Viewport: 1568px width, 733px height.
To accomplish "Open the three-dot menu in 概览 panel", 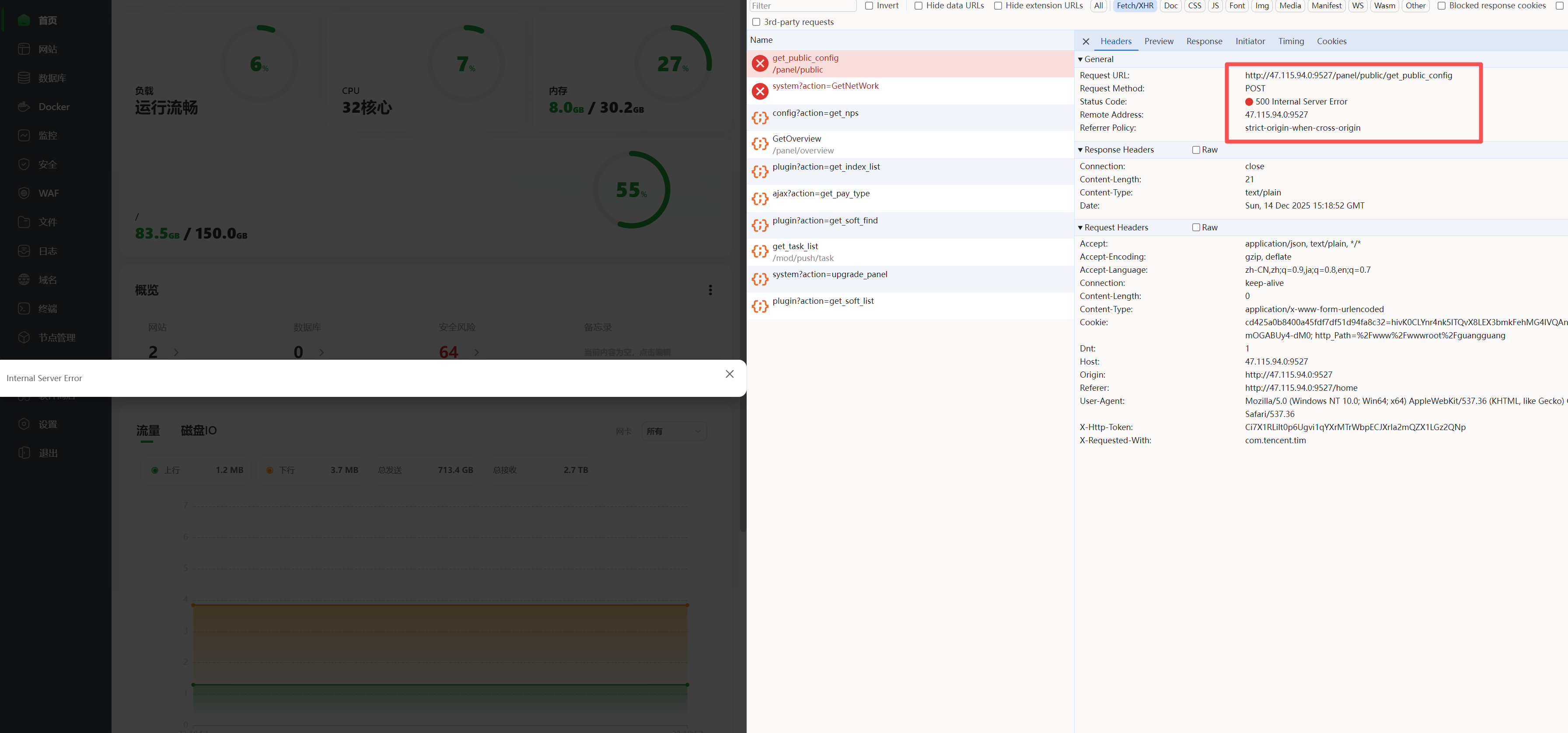I will 710,290.
